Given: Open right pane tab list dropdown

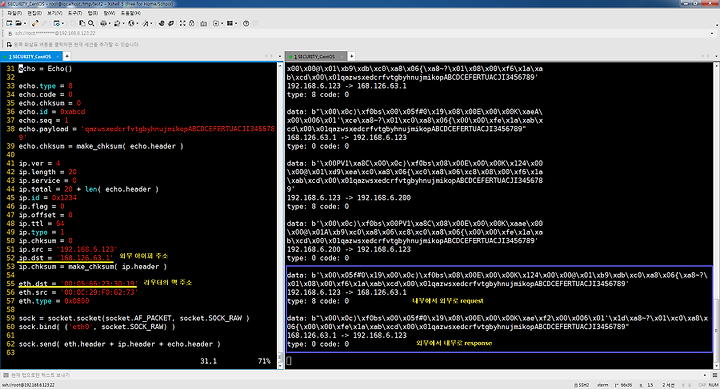Looking at the screenshot, I should (x=716, y=56).
